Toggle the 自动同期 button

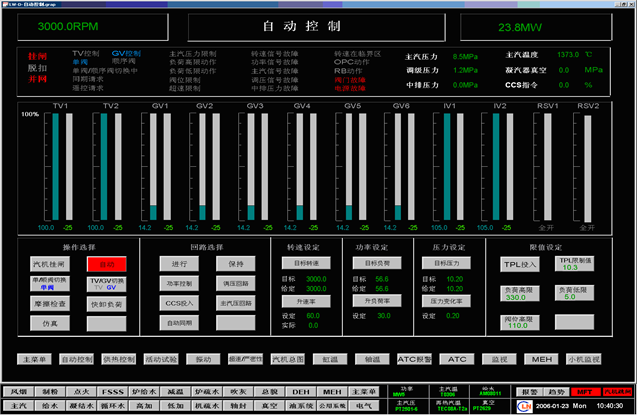pyautogui.click(x=179, y=323)
